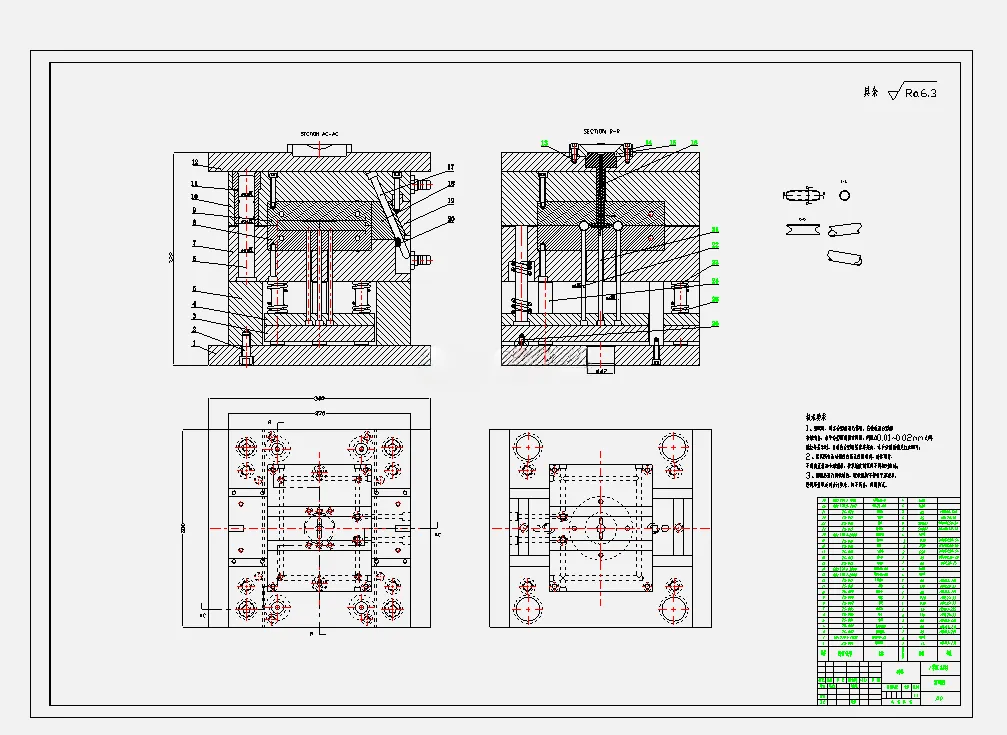Viewport: 1007px width, 735px height.
Task: Select the 270 dimension in the plan view
Action: 320,412
